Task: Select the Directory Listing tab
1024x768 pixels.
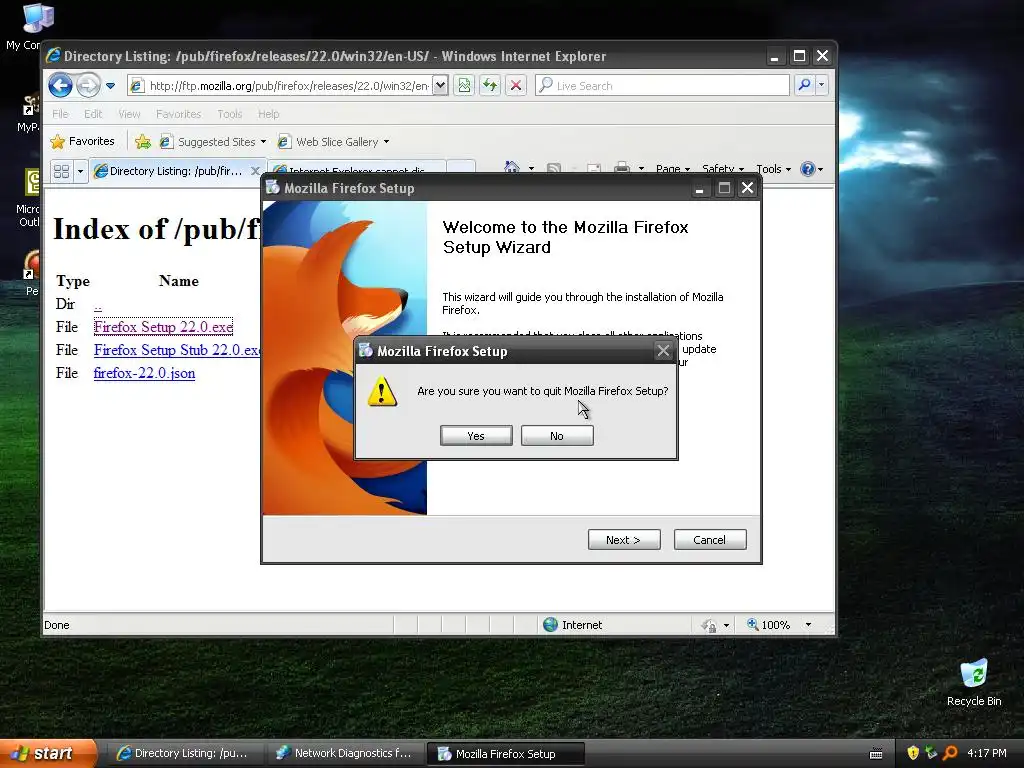Action: click(x=170, y=171)
